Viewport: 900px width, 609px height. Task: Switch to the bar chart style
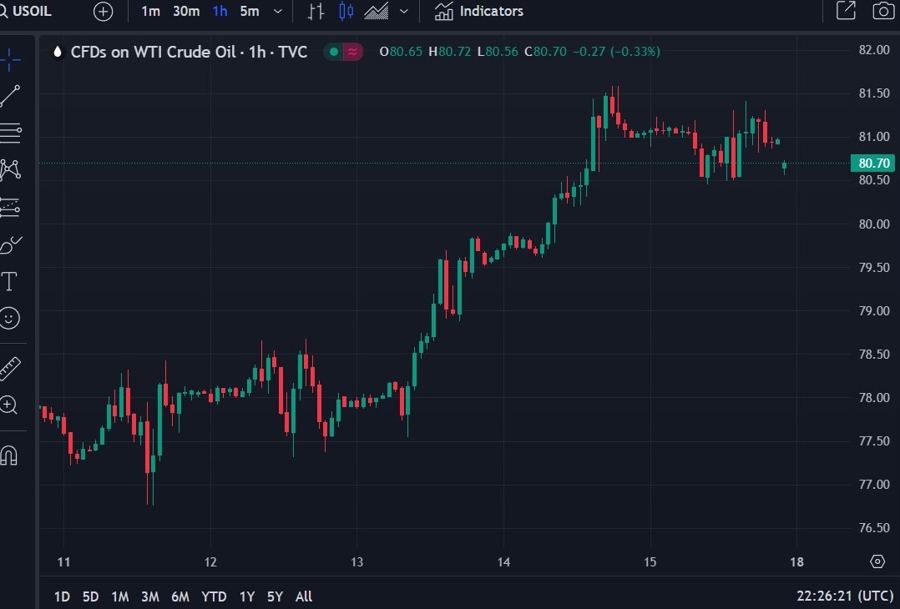click(x=316, y=11)
